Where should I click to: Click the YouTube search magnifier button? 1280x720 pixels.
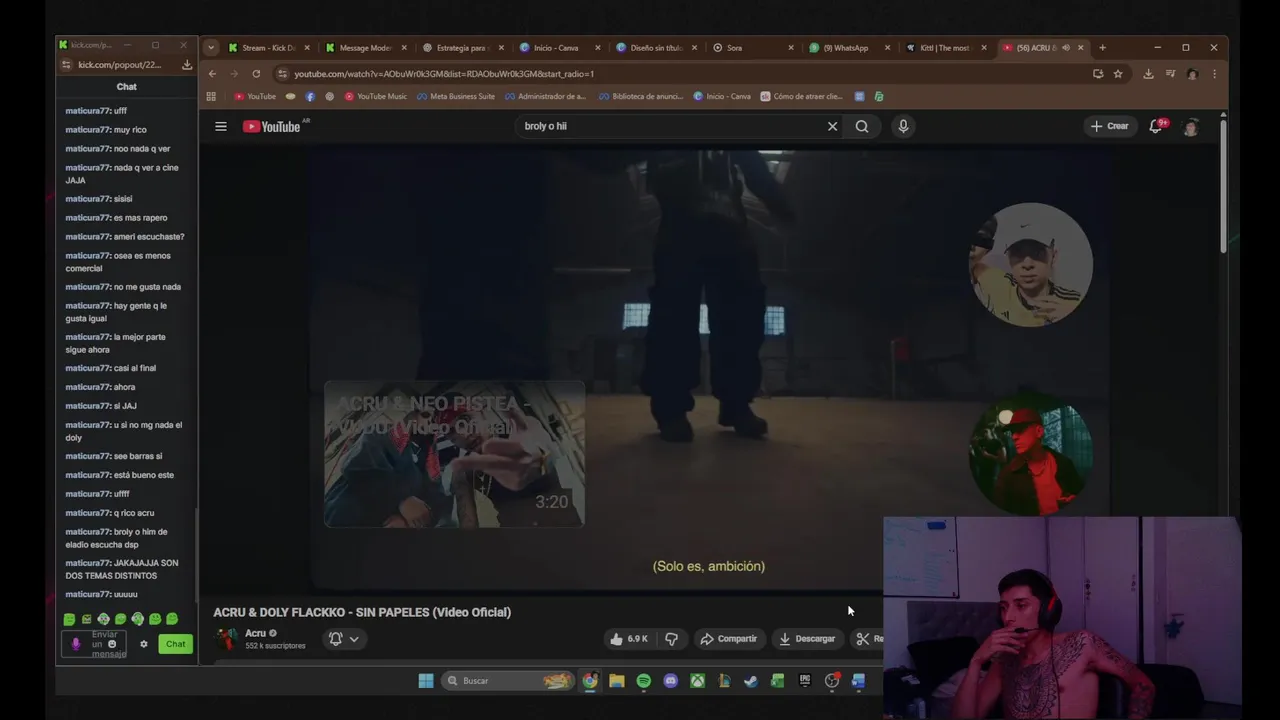coord(862,126)
